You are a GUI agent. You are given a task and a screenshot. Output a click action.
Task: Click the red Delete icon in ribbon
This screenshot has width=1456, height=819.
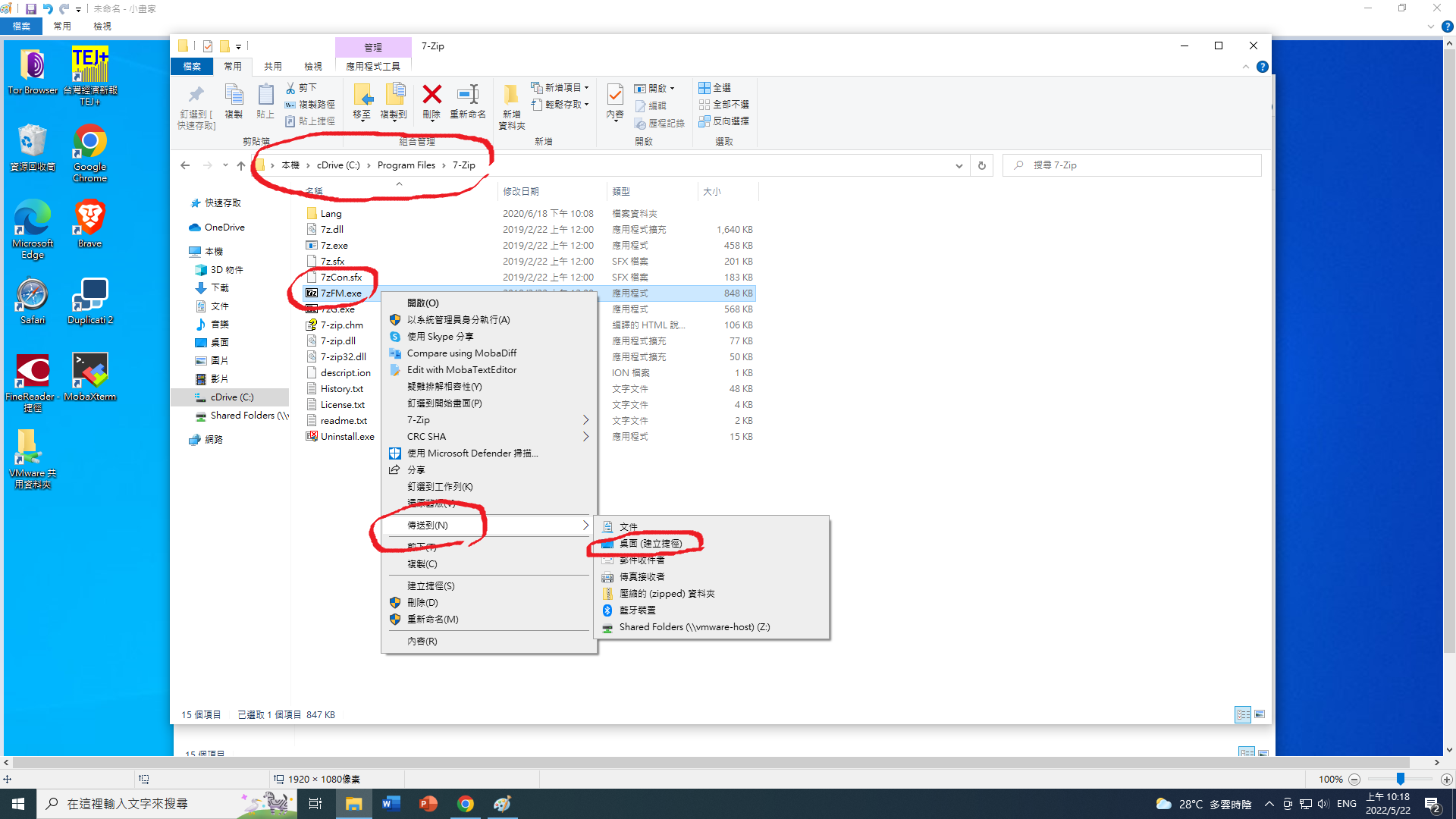431,95
